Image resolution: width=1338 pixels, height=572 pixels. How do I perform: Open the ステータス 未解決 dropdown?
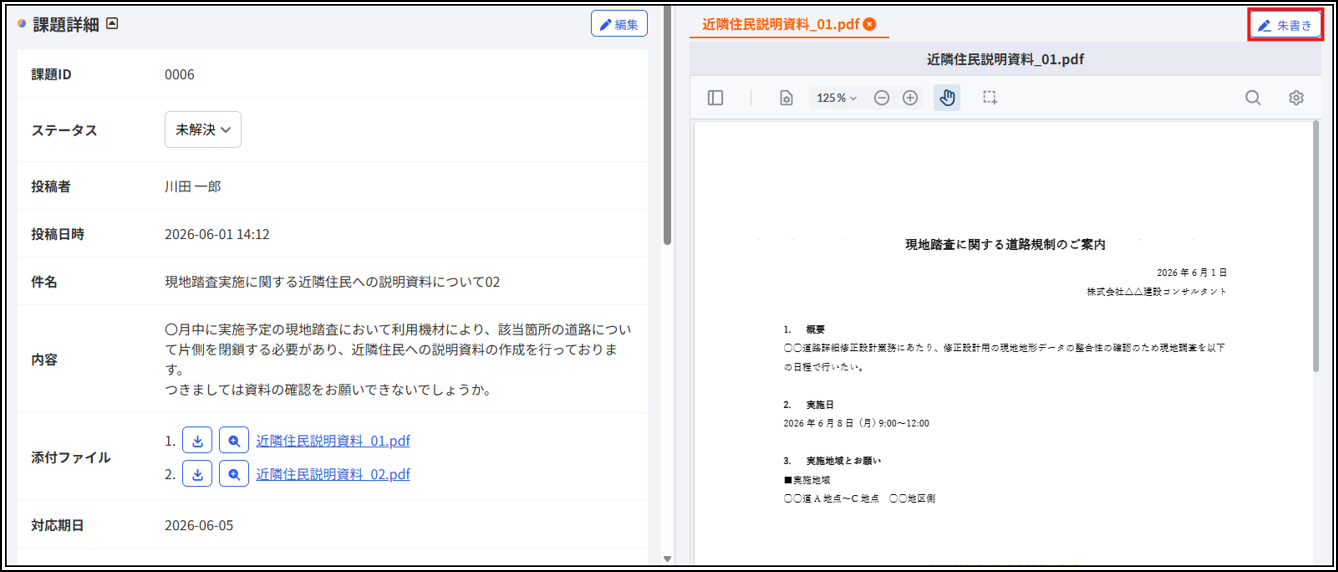(x=203, y=130)
